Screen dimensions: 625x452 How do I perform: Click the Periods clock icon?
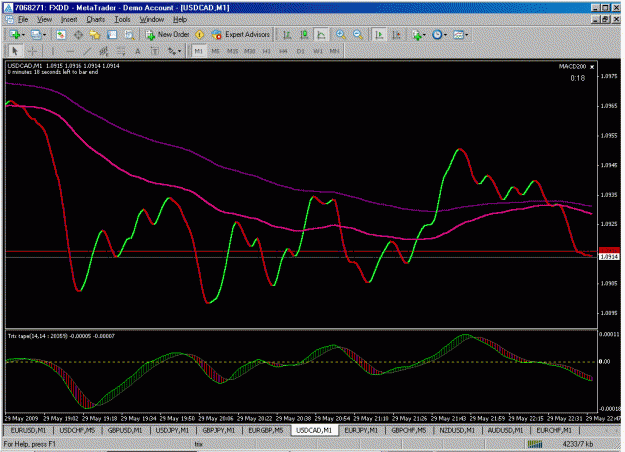(x=437, y=35)
